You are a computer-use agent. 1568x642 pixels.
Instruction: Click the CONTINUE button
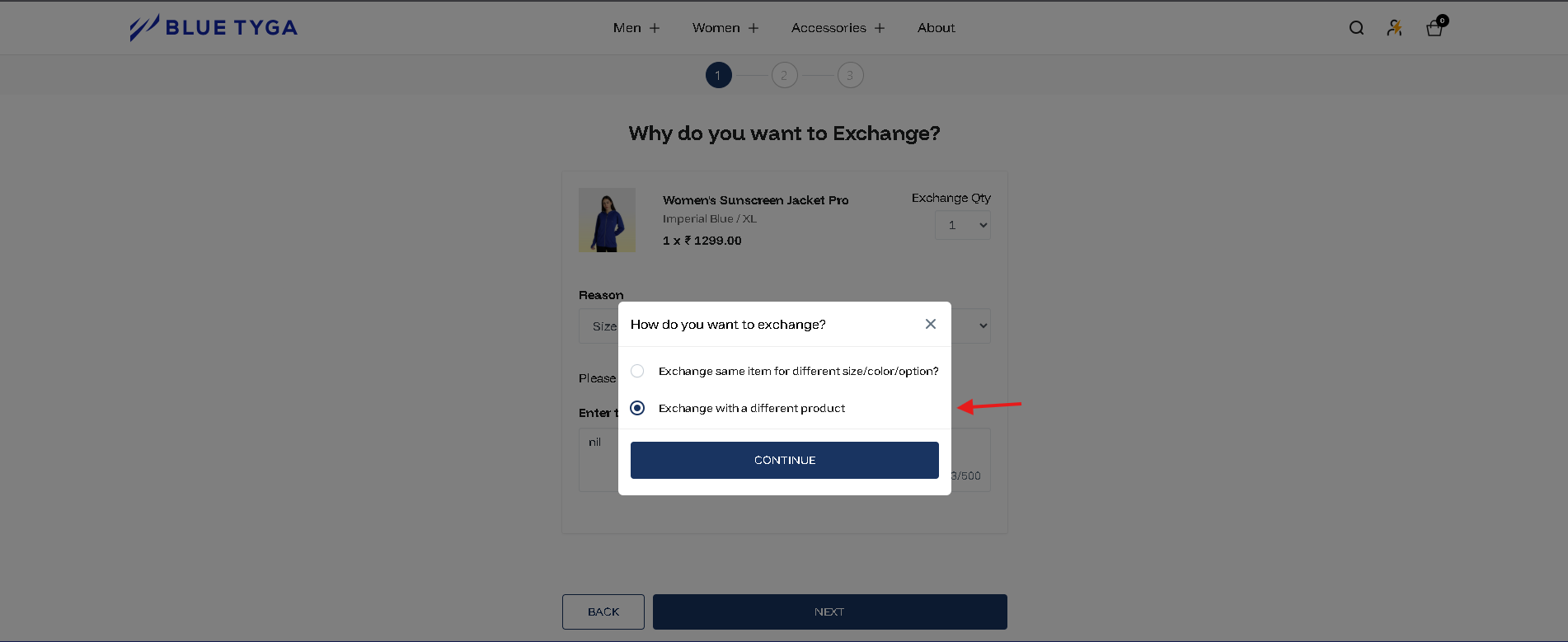point(785,460)
